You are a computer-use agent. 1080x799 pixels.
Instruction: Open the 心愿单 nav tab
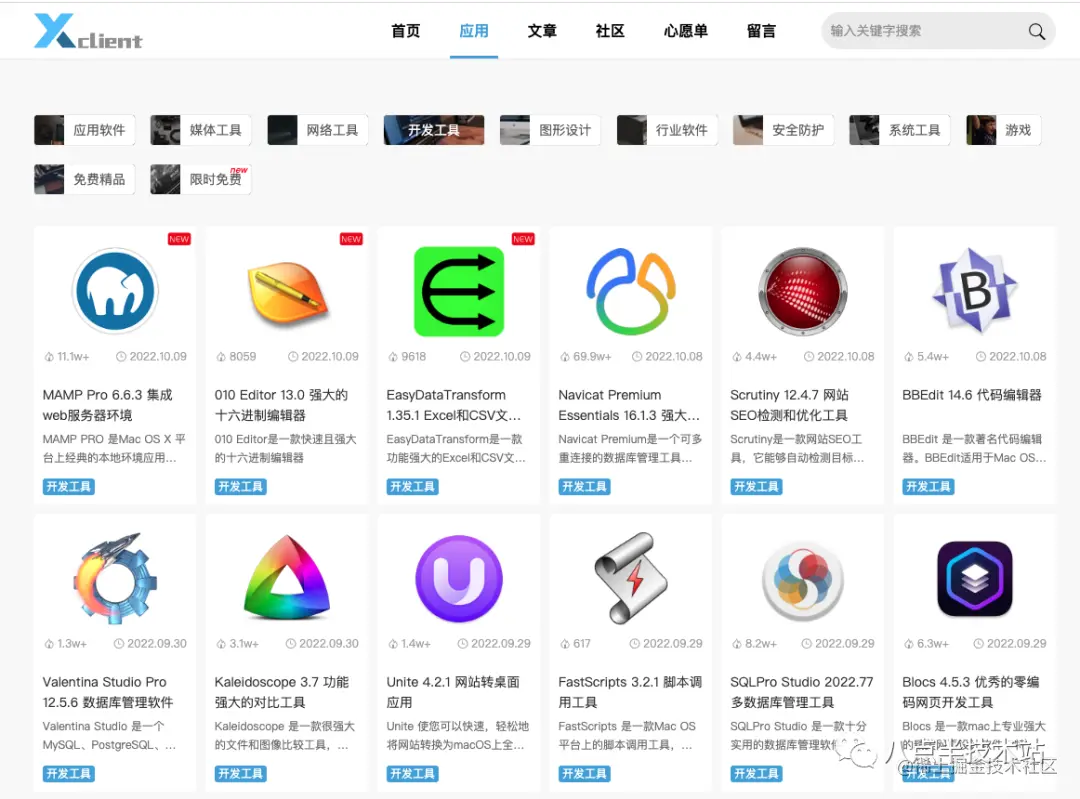(x=686, y=31)
